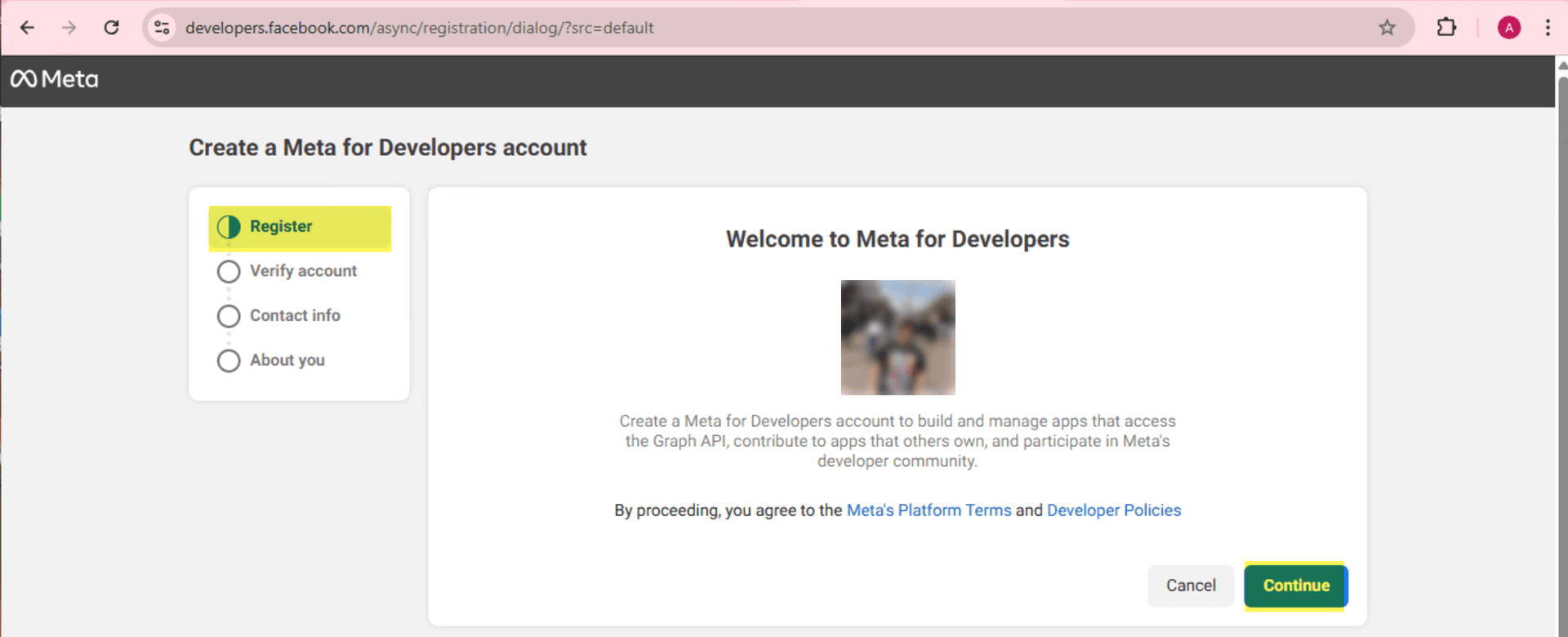This screenshot has width=1568, height=637.
Task: Click the Cancel button
Action: click(x=1191, y=586)
